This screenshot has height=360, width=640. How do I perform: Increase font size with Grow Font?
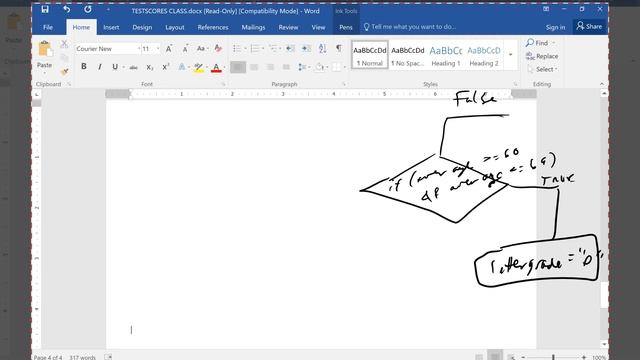169,49
